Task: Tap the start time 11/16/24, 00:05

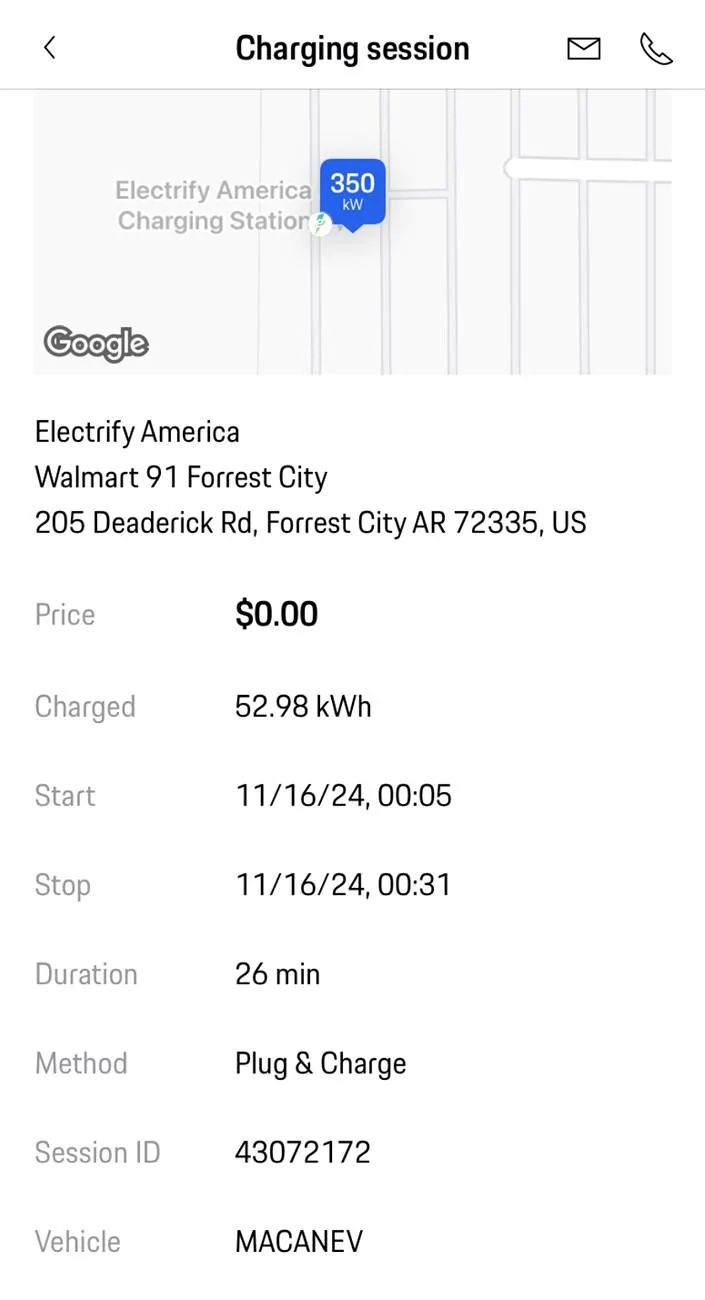Action: [343, 796]
